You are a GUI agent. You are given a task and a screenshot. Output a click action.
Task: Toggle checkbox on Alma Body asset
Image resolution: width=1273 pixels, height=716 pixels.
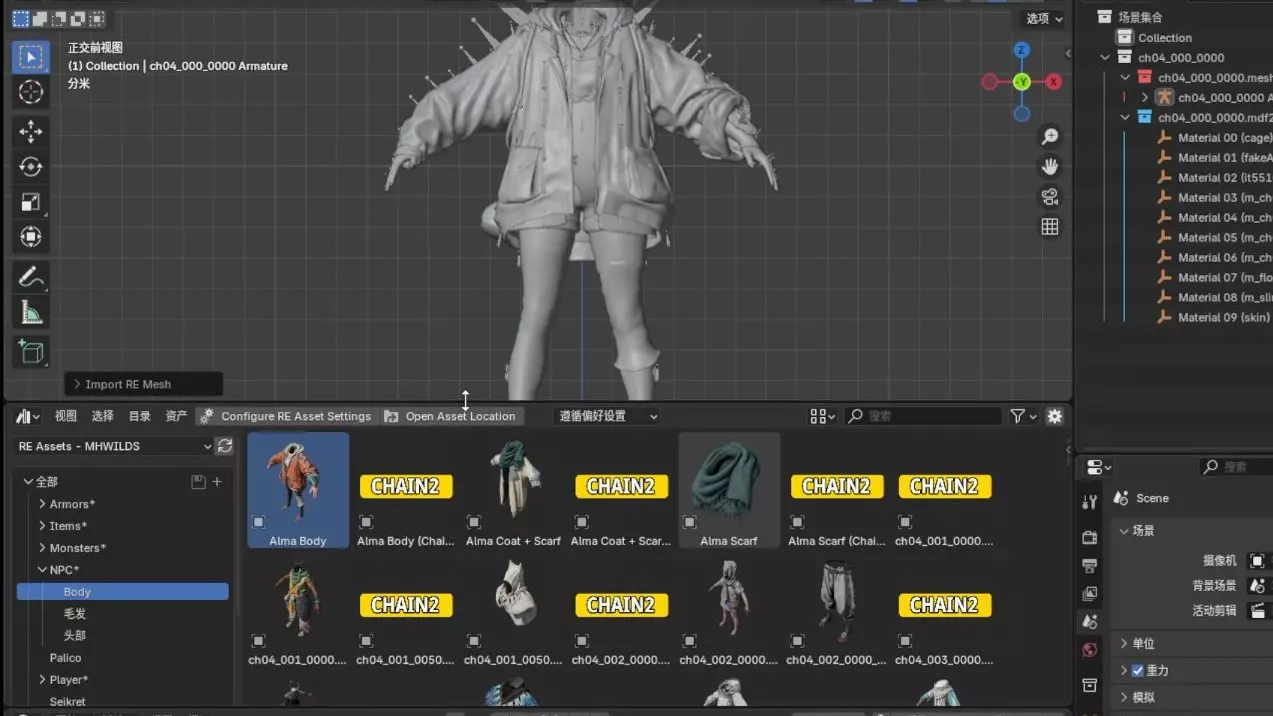click(x=259, y=522)
